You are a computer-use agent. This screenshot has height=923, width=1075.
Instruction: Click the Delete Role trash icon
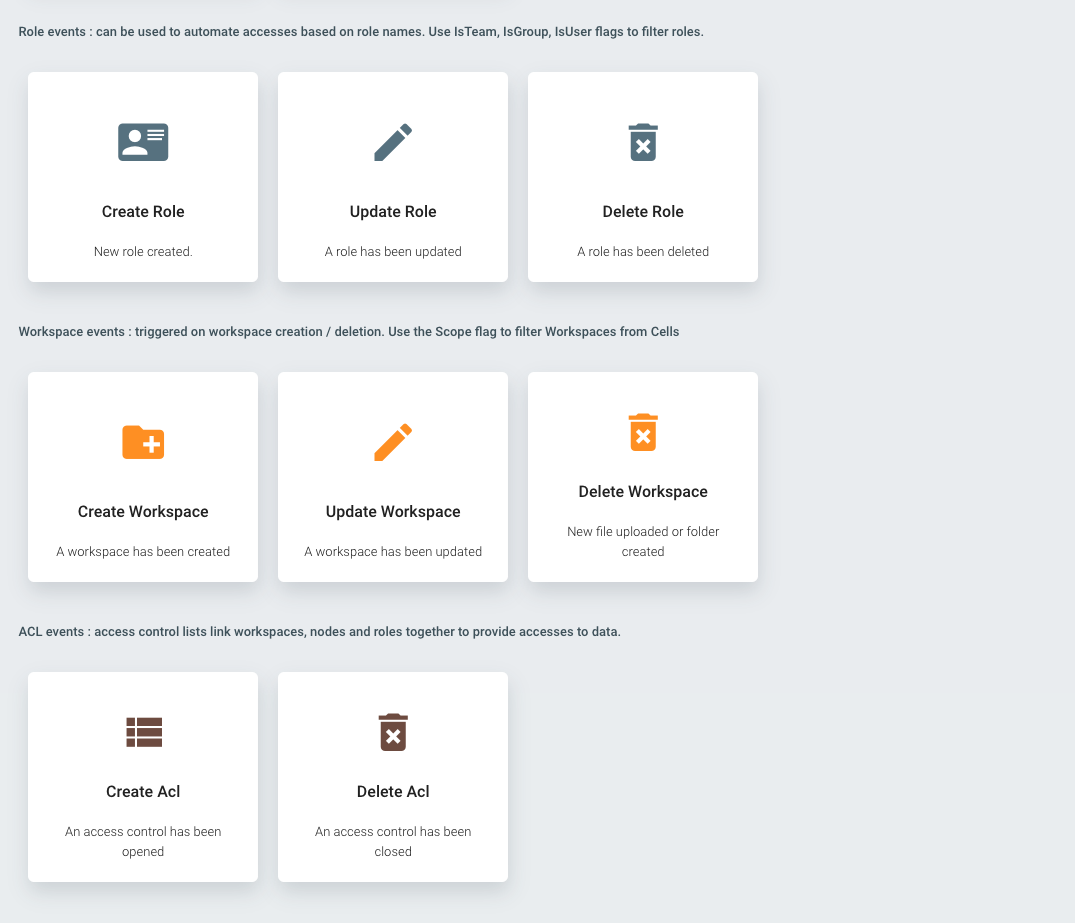(643, 142)
